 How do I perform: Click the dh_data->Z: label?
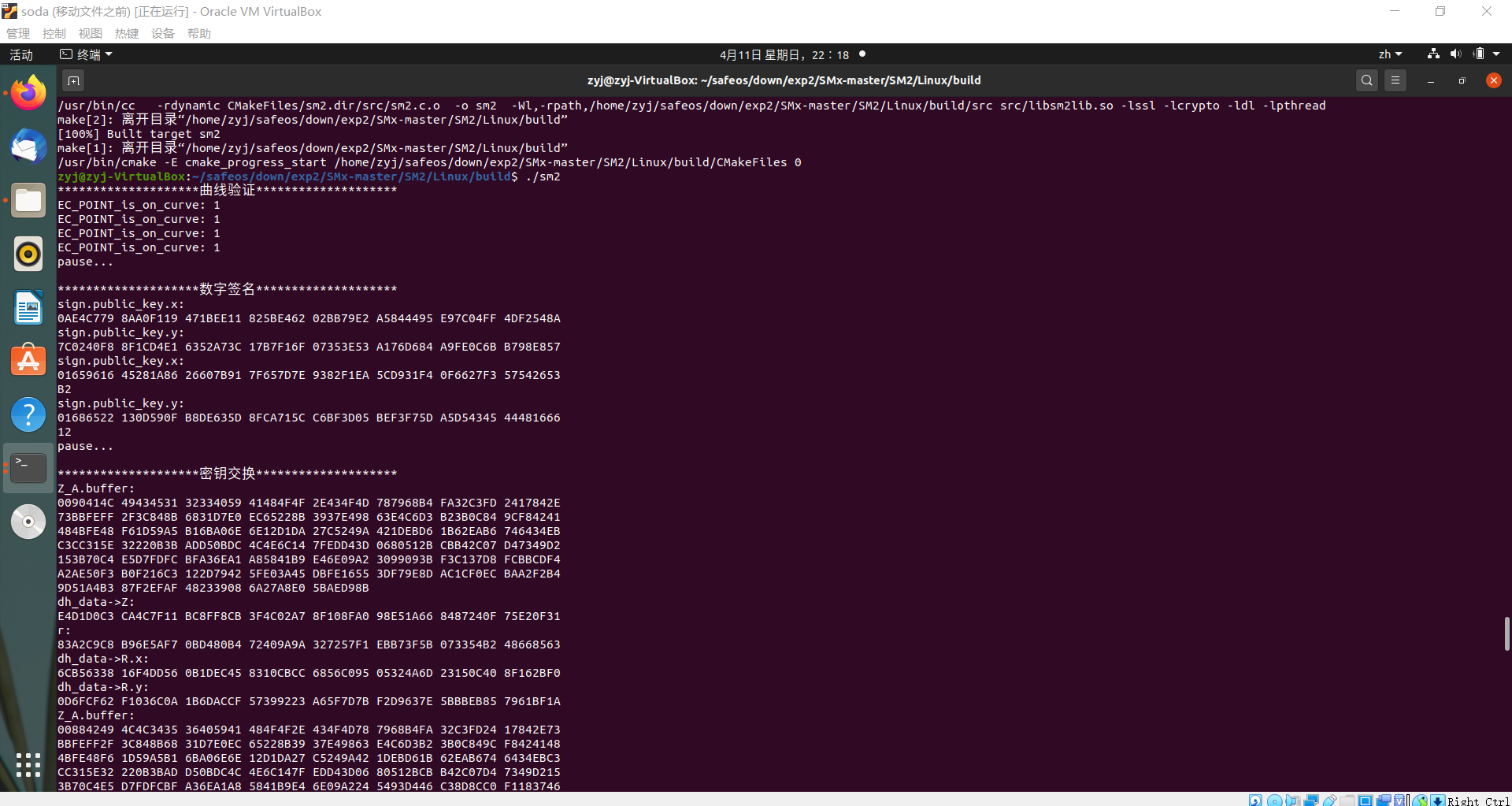[x=96, y=602]
